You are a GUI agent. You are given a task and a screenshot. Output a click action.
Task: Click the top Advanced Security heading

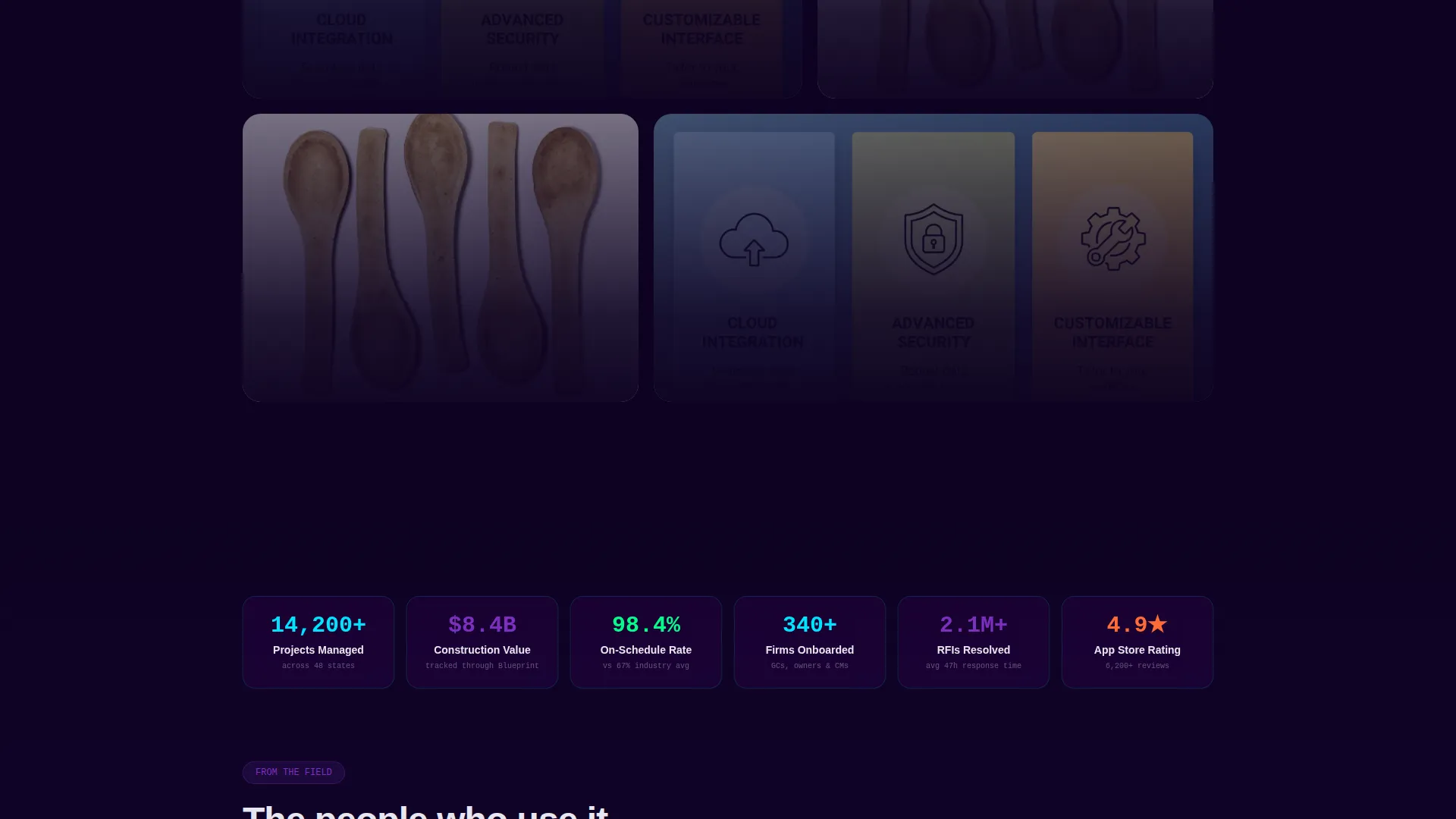click(522, 29)
